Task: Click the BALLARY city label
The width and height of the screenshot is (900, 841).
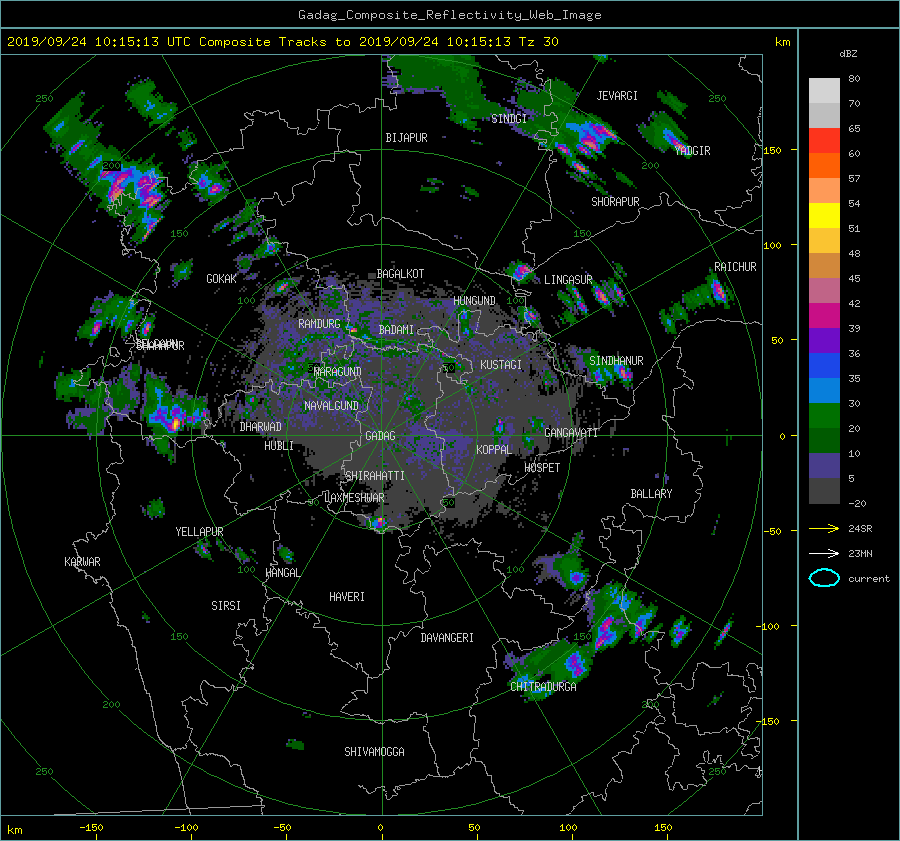Action: tap(651, 494)
